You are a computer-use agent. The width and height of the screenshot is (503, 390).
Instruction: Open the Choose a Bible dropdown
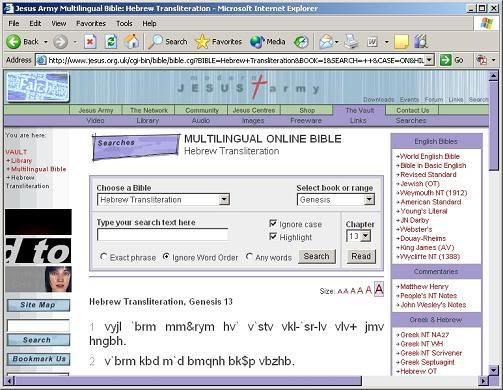click(224, 200)
